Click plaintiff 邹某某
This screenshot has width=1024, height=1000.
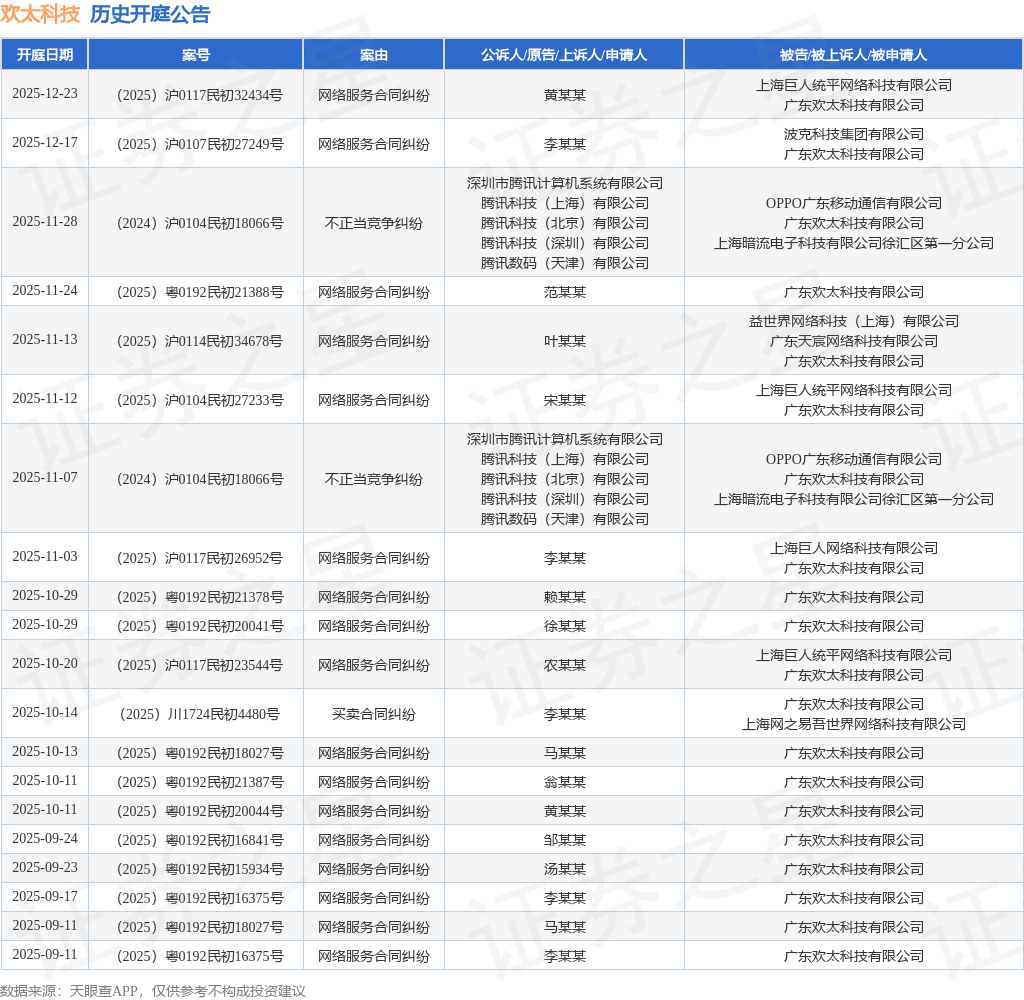[565, 841]
